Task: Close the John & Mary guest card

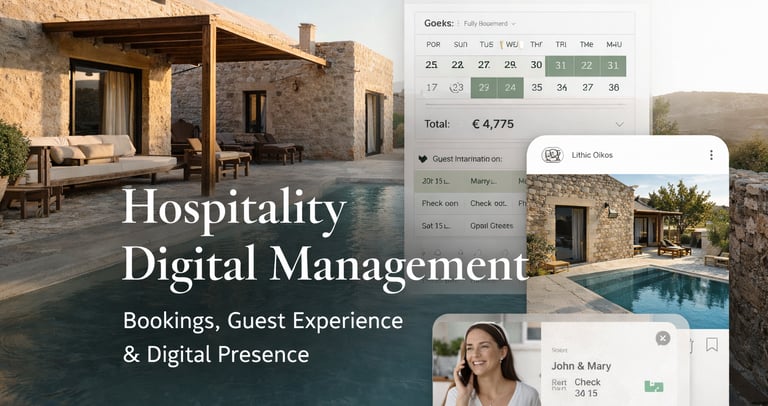Action: (x=663, y=338)
